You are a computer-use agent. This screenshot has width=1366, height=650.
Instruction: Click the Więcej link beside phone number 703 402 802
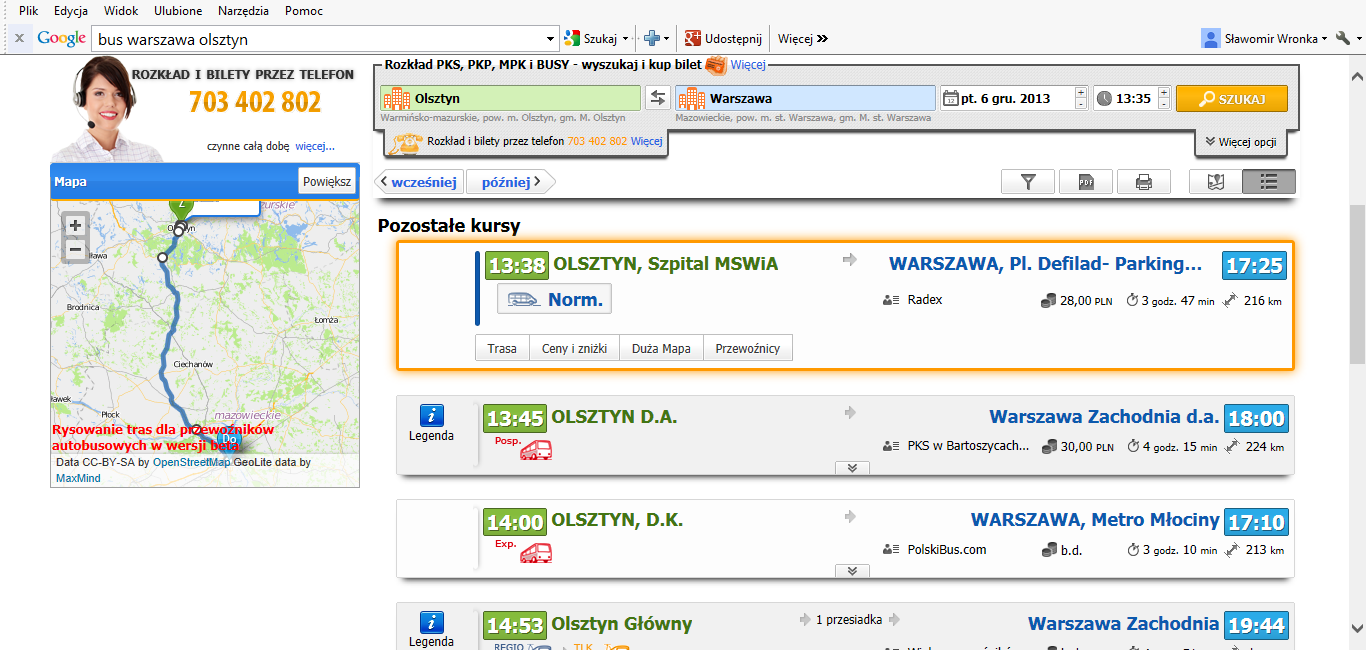pyautogui.click(x=646, y=142)
